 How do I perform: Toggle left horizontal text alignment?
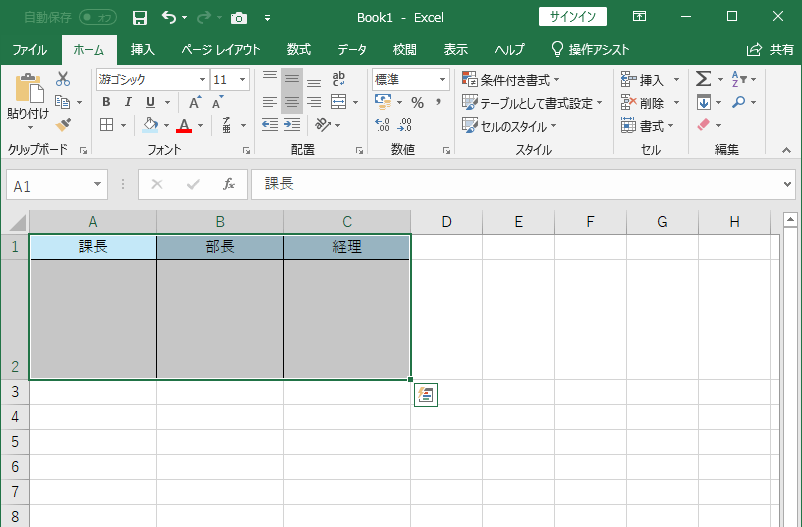tap(270, 102)
